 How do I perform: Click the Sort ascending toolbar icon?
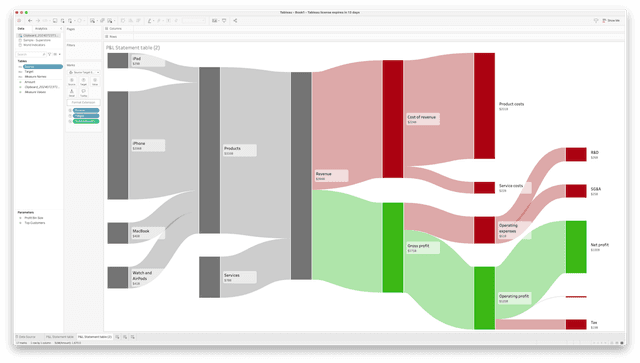(x=131, y=20)
